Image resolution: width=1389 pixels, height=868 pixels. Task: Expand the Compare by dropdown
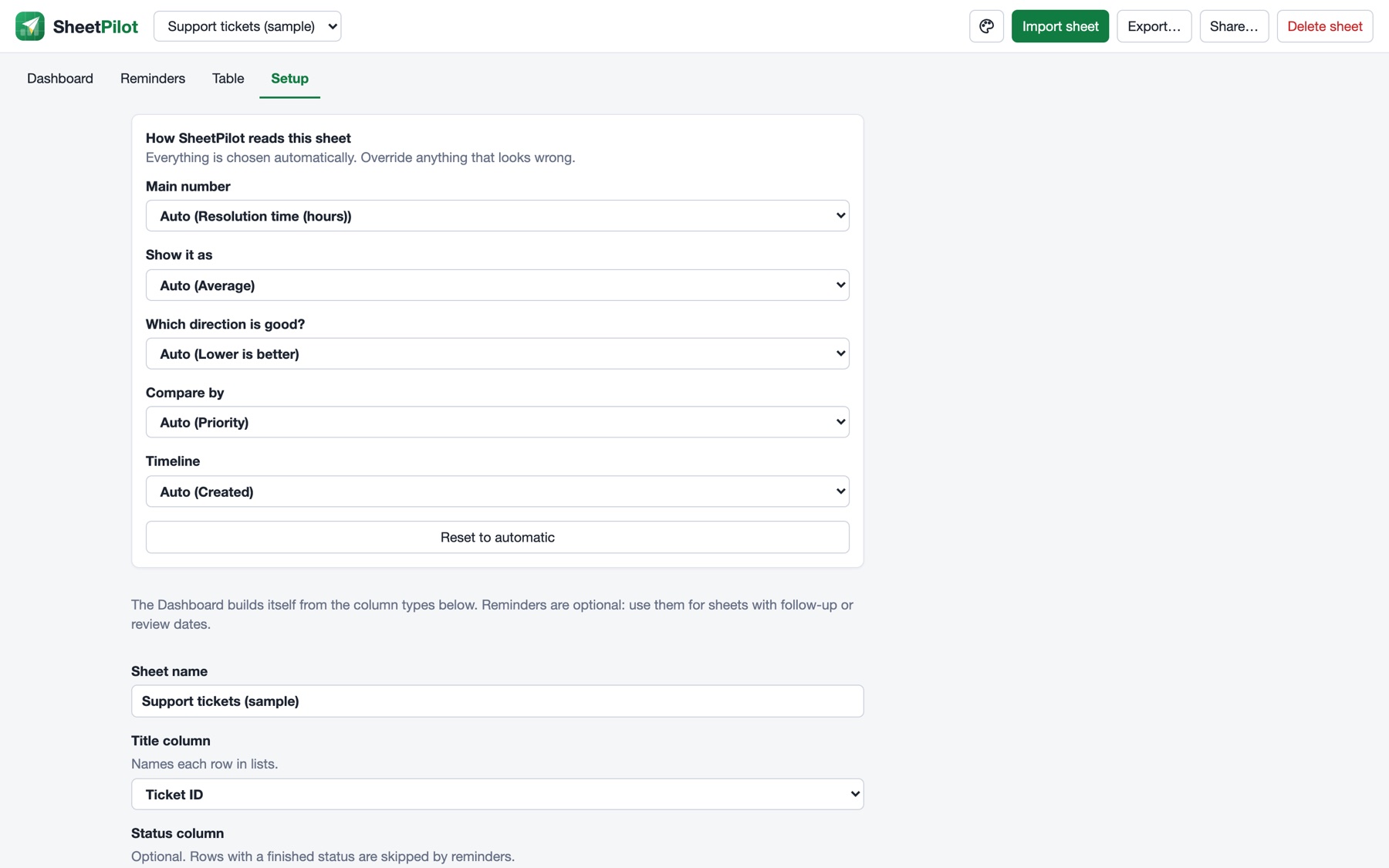click(x=498, y=422)
